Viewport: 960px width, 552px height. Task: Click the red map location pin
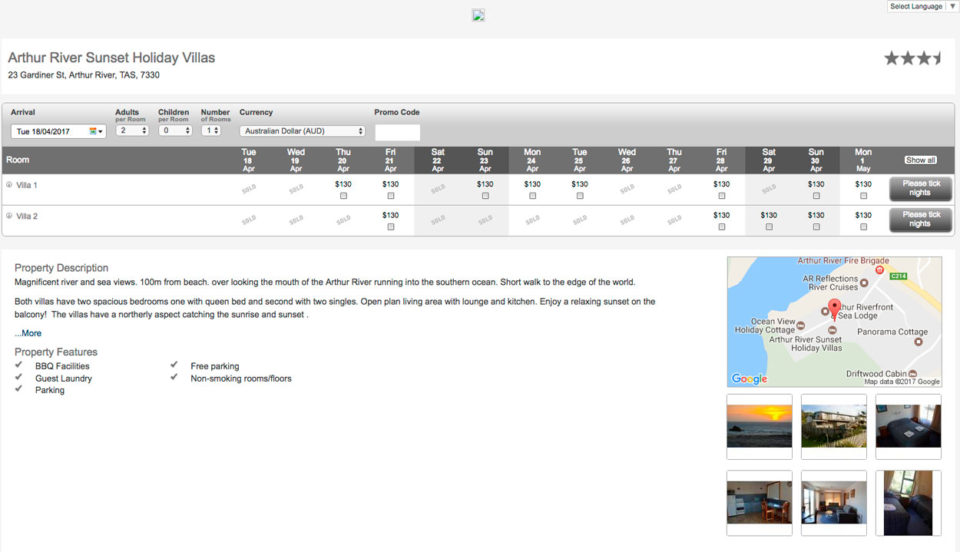[x=834, y=309]
